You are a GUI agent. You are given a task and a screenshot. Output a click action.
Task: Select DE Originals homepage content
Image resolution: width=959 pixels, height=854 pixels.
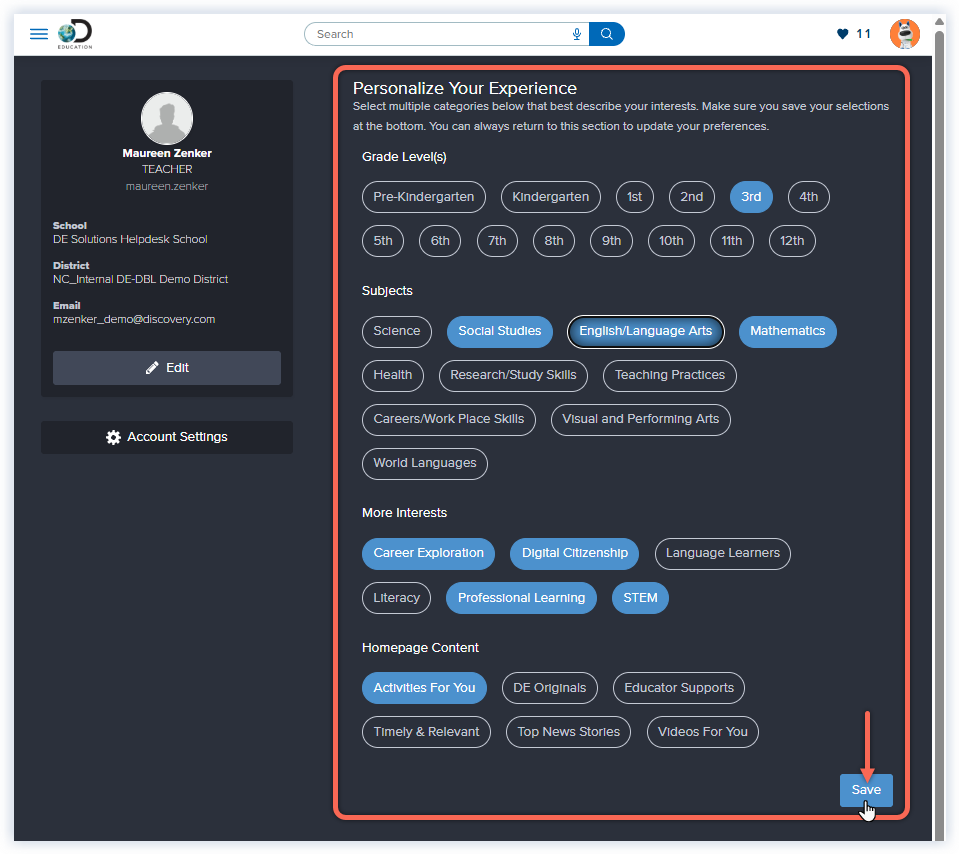point(549,687)
